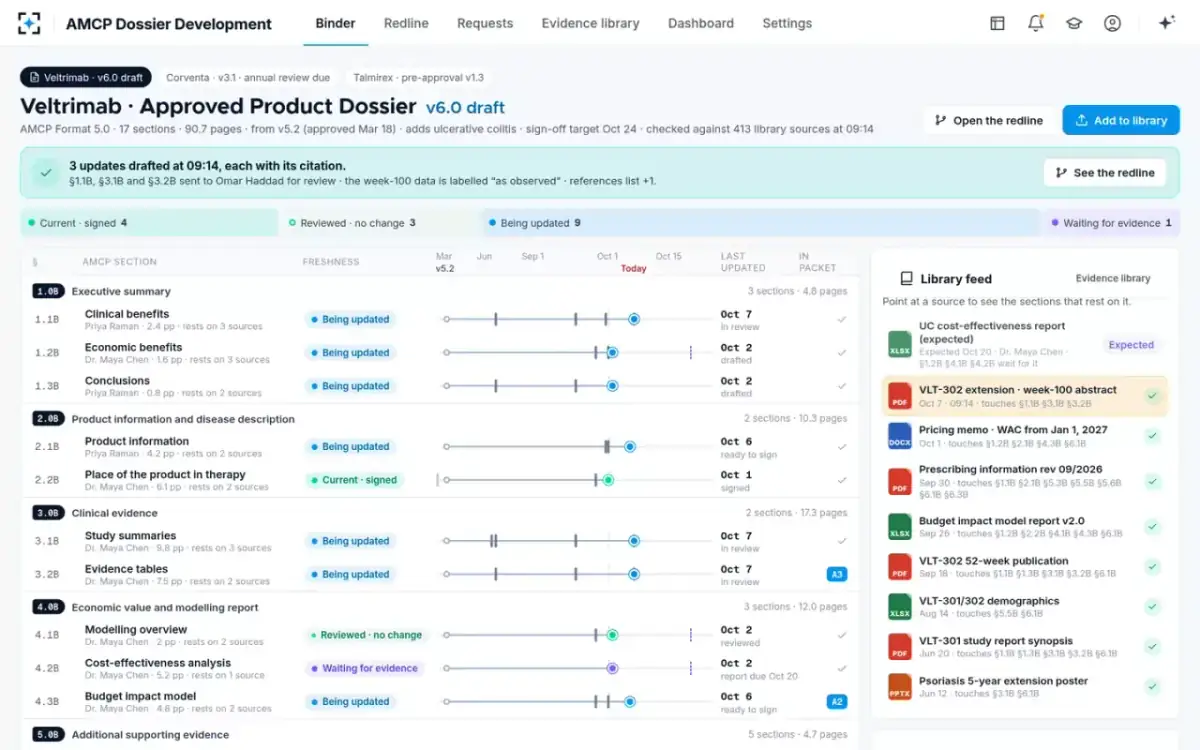This screenshot has height=750, width=1200.
Task: Click the blue timeline dot for Clinical benefits
Action: tap(634, 319)
